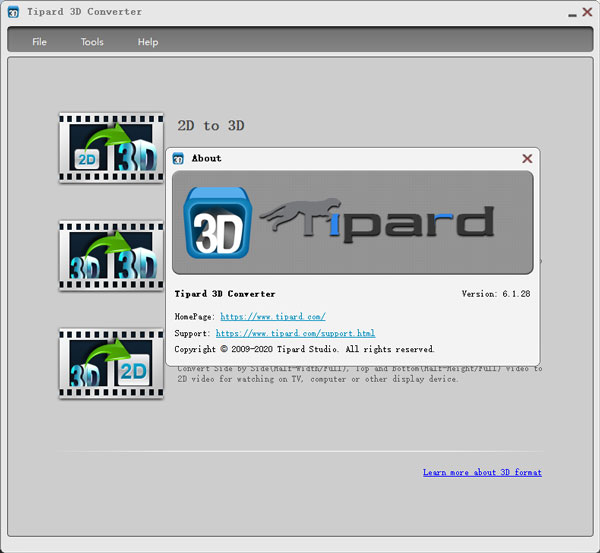Click the Tipard panther logo in the banner
This screenshot has height=553, width=600.
380,222
